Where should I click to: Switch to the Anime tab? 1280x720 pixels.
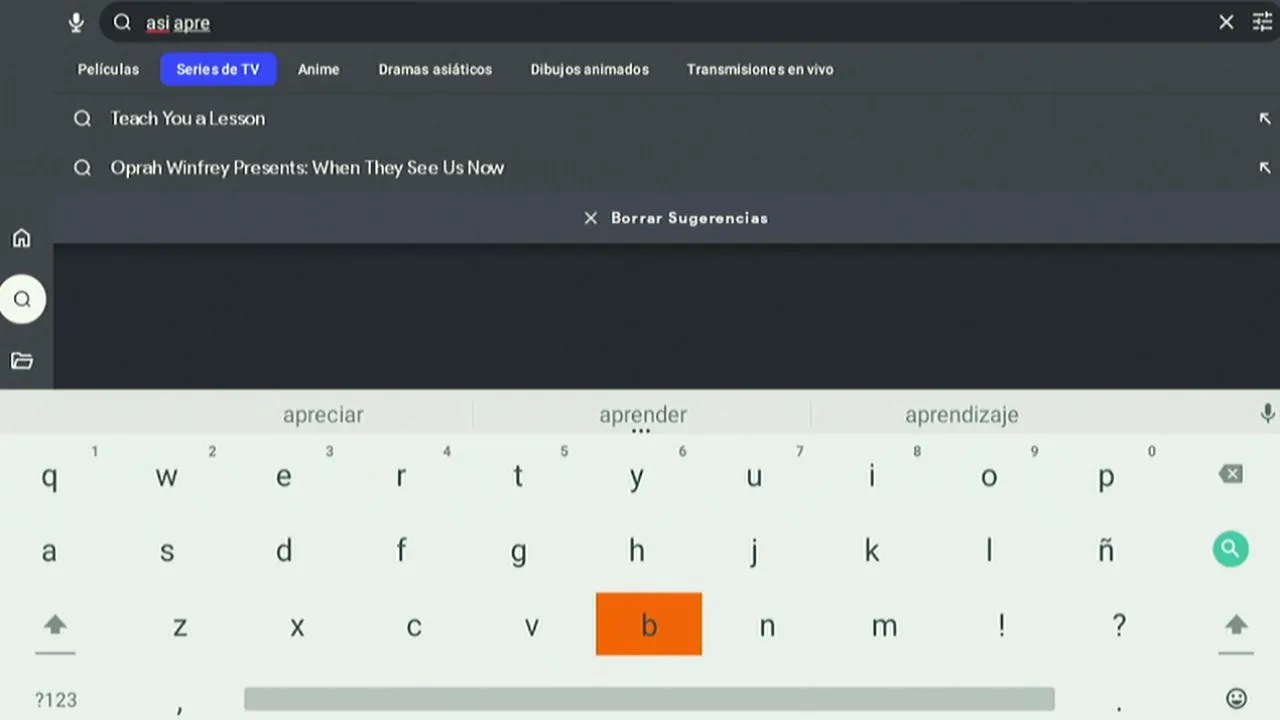coord(319,69)
